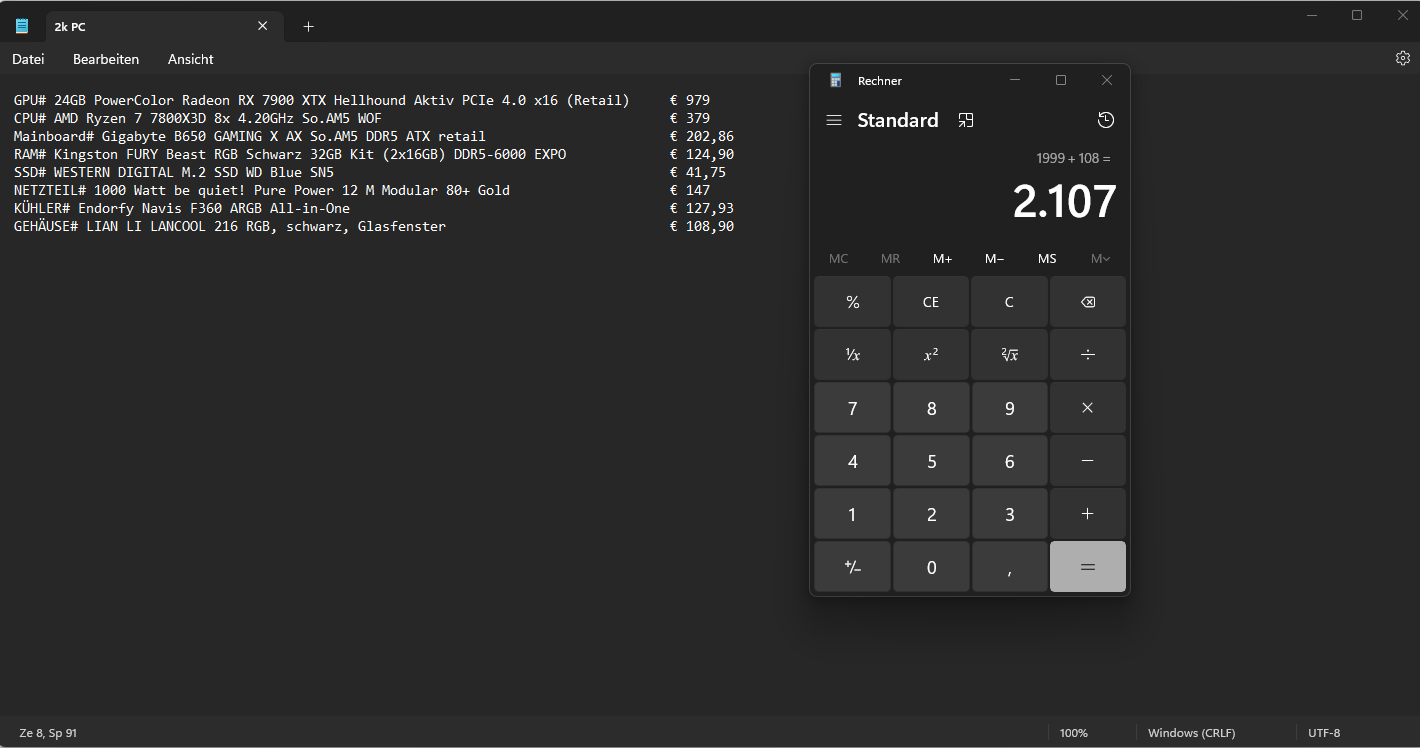Click the equals key
1420x748 pixels.
click(1088, 567)
